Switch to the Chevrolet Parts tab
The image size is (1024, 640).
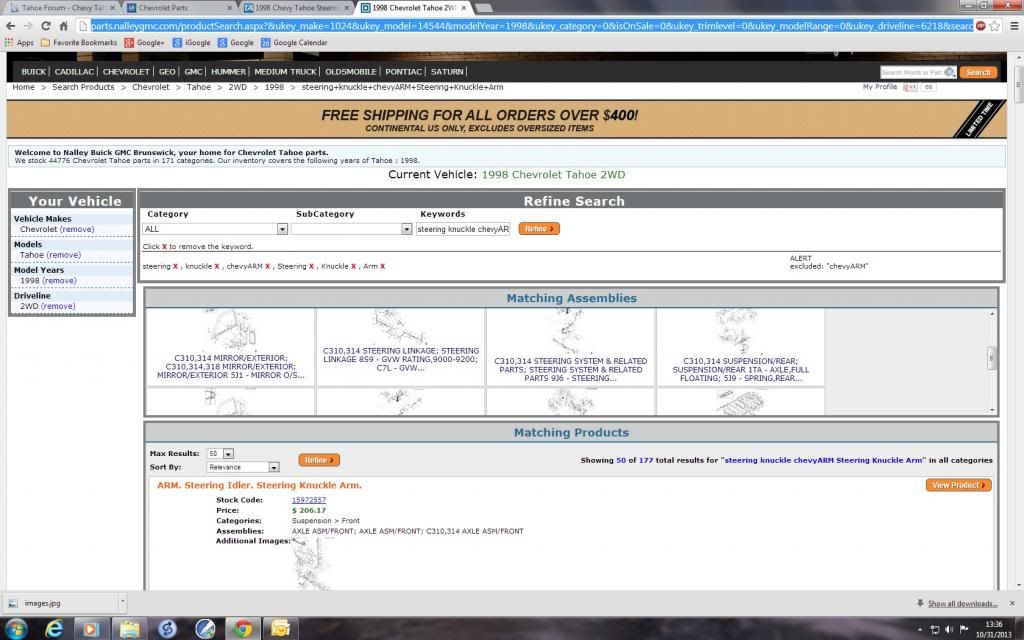(179, 8)
